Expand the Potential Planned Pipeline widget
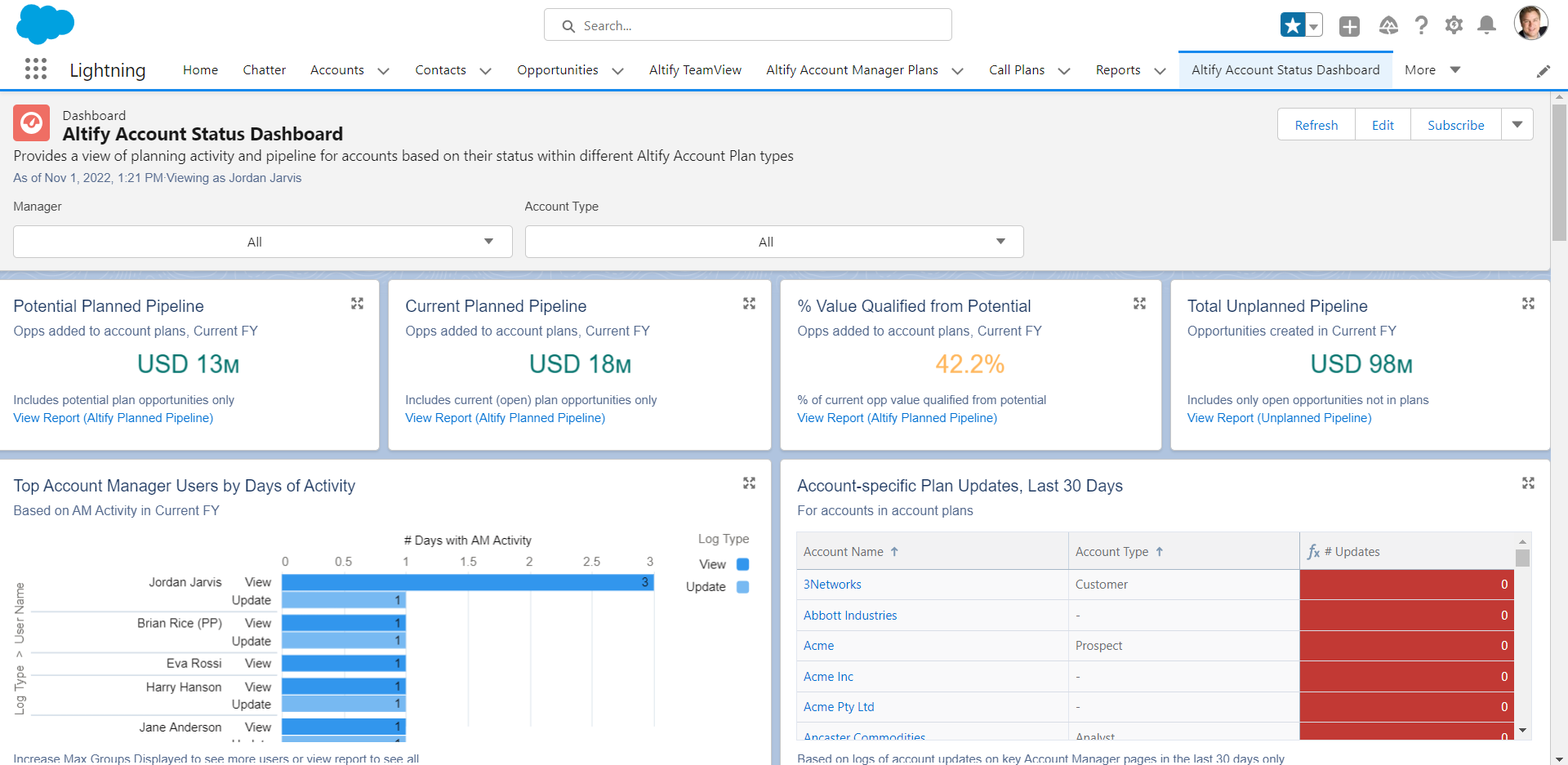Screen dimensions: 1568x765 (357, 303)
